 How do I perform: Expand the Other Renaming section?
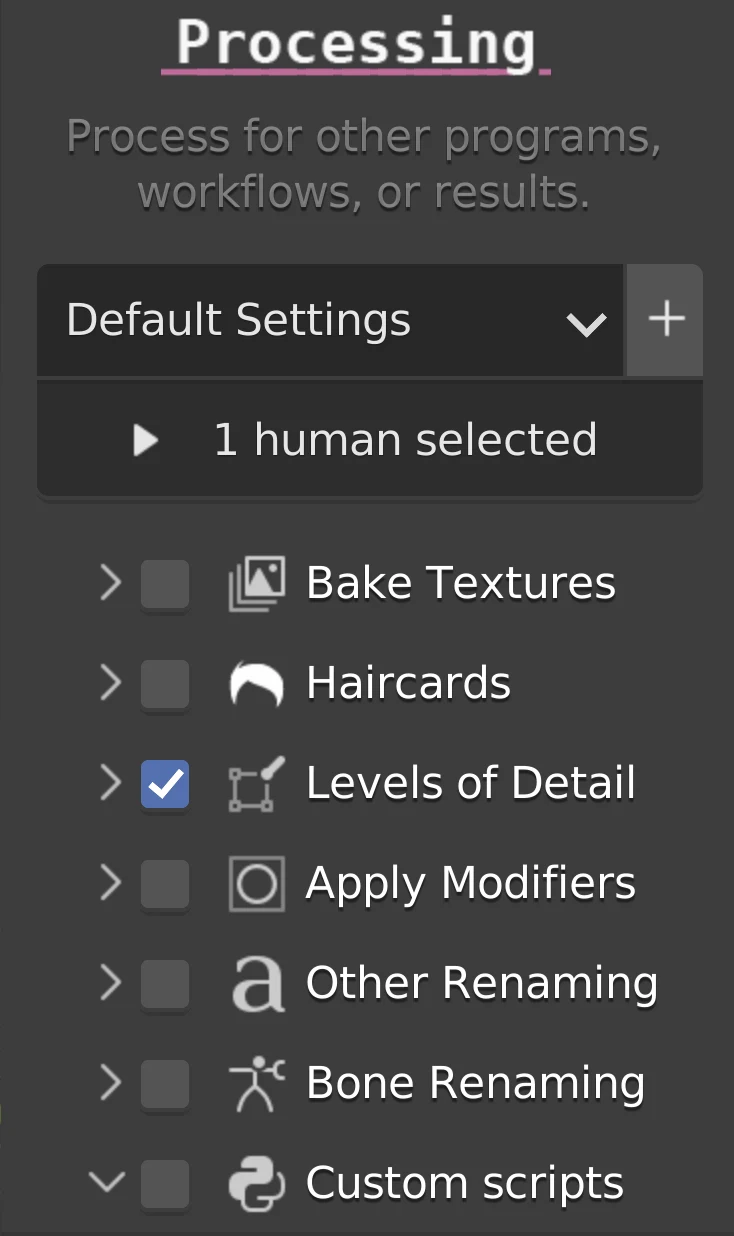(110, 983)
